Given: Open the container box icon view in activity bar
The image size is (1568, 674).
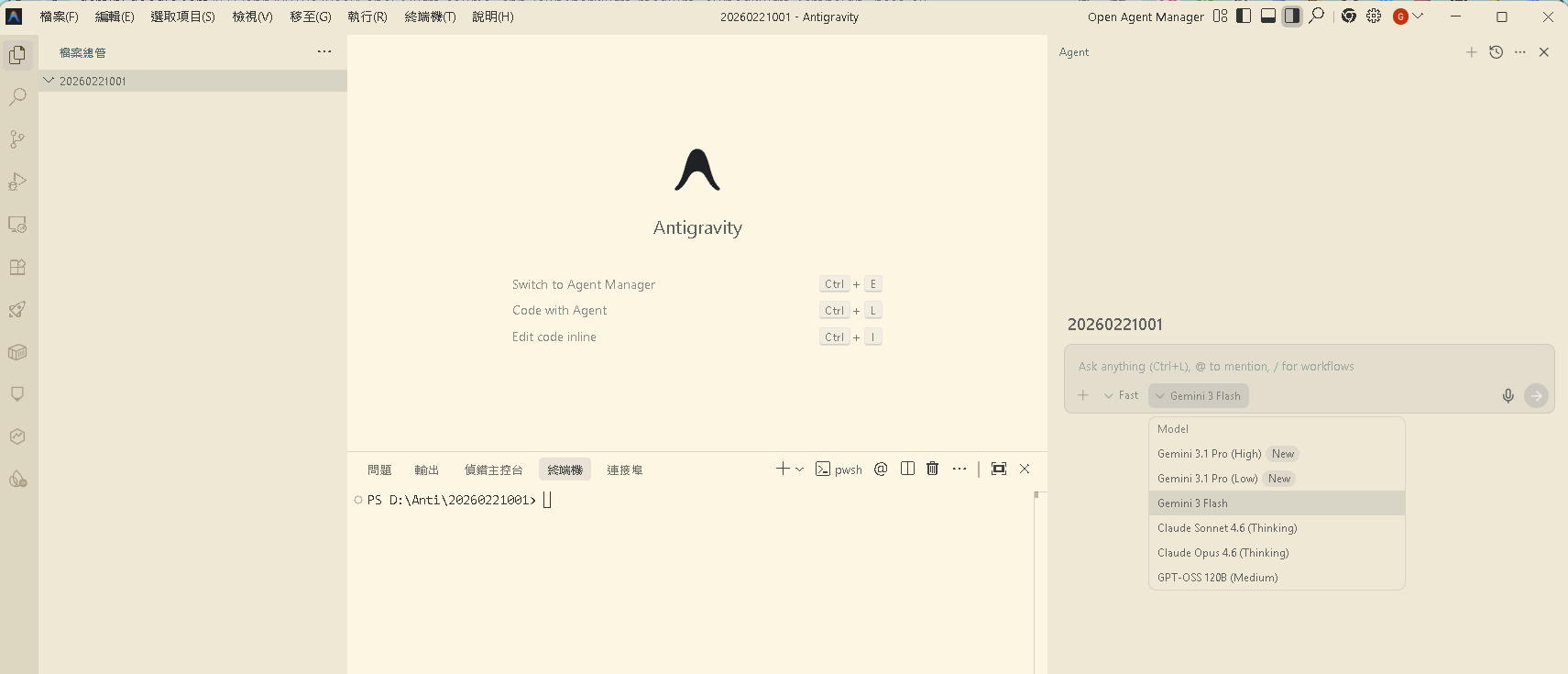Looking at the screenshot, I should point(17,352).
